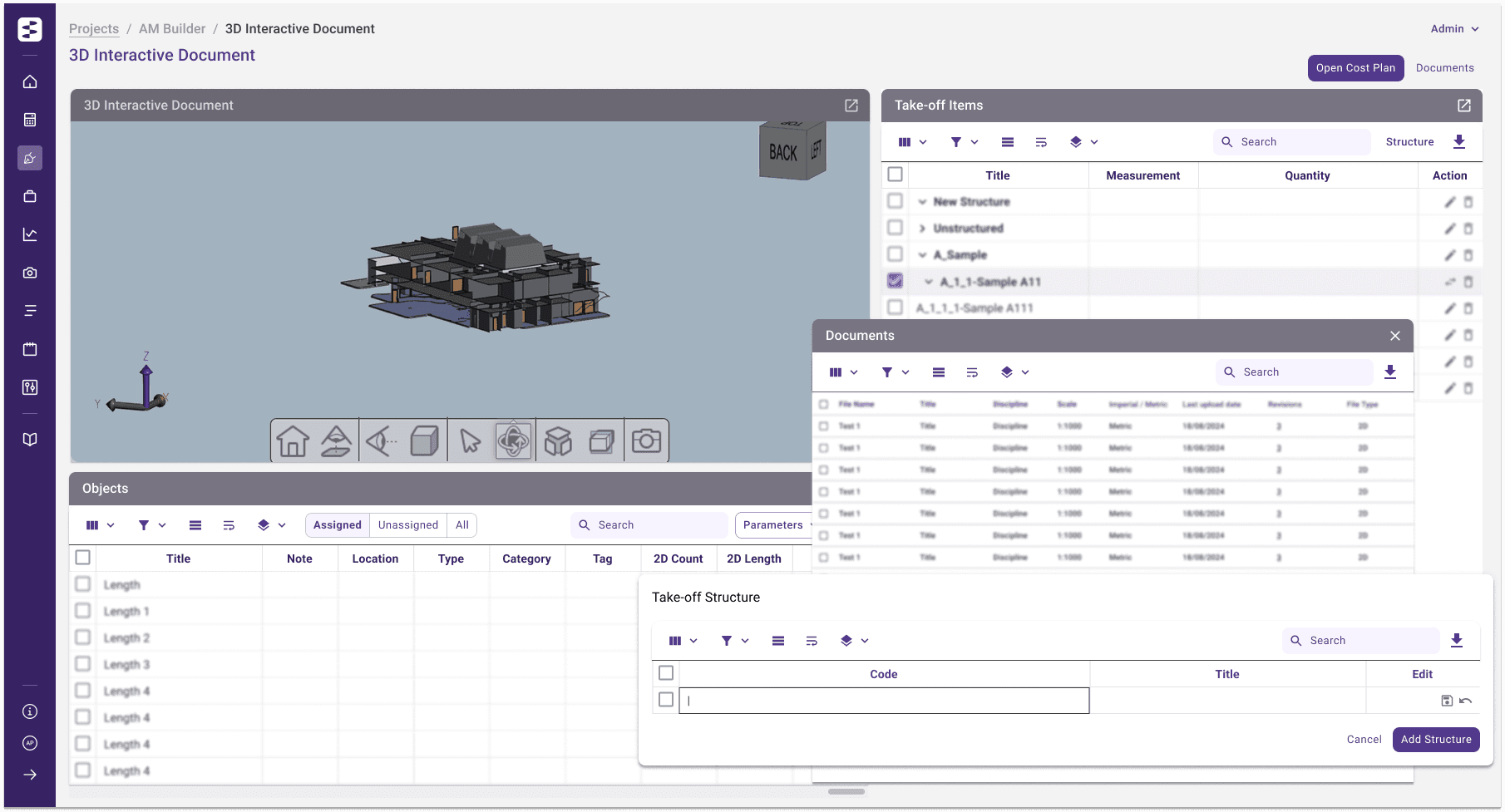Click the Add Structure button

tap(1436, 740)
